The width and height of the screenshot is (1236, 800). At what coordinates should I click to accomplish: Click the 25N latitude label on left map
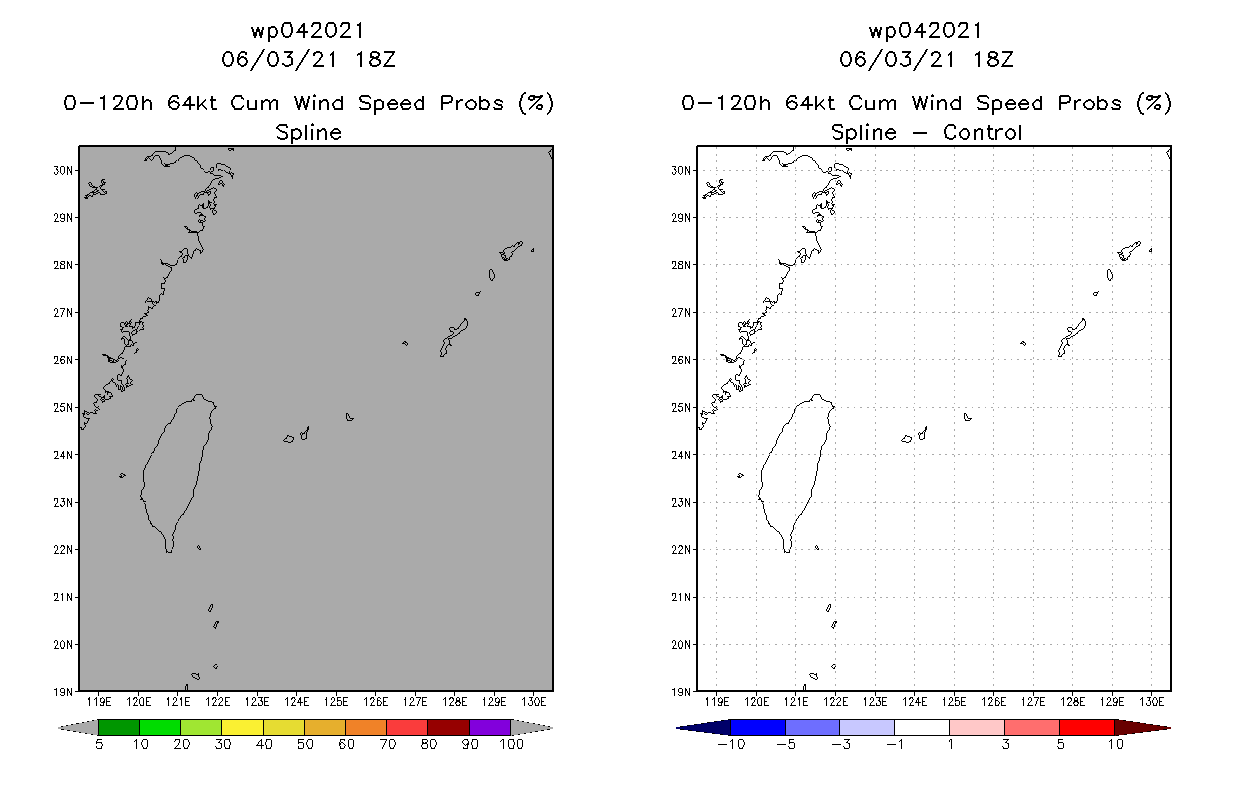pos(64,407)
